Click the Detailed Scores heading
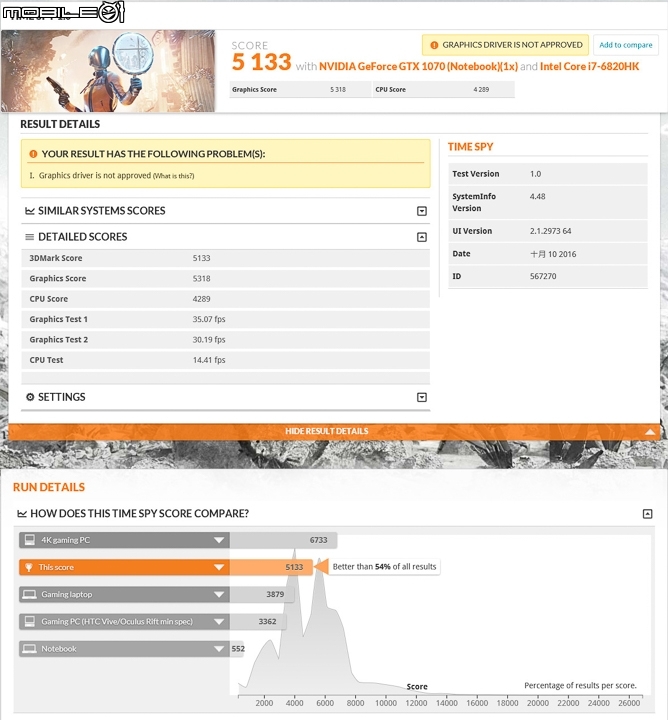 [83, 237]
